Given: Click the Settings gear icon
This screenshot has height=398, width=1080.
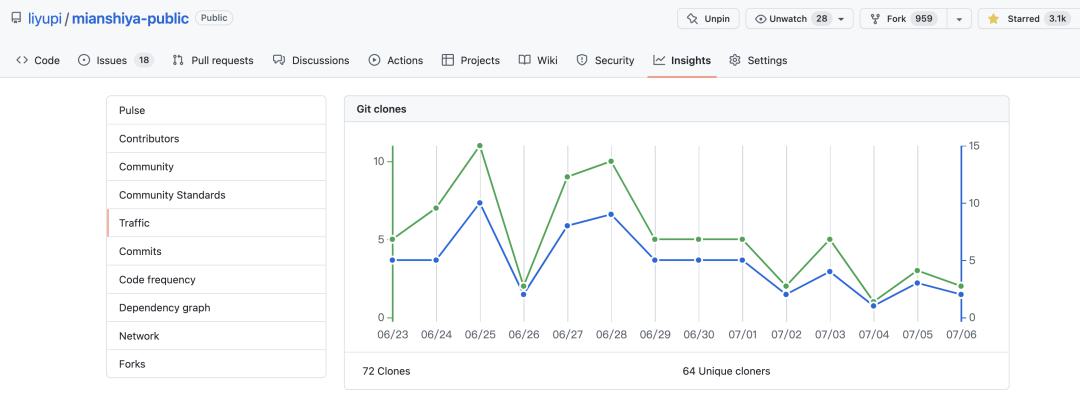Looking at the screenshot, I should click(x=735, y=61).
